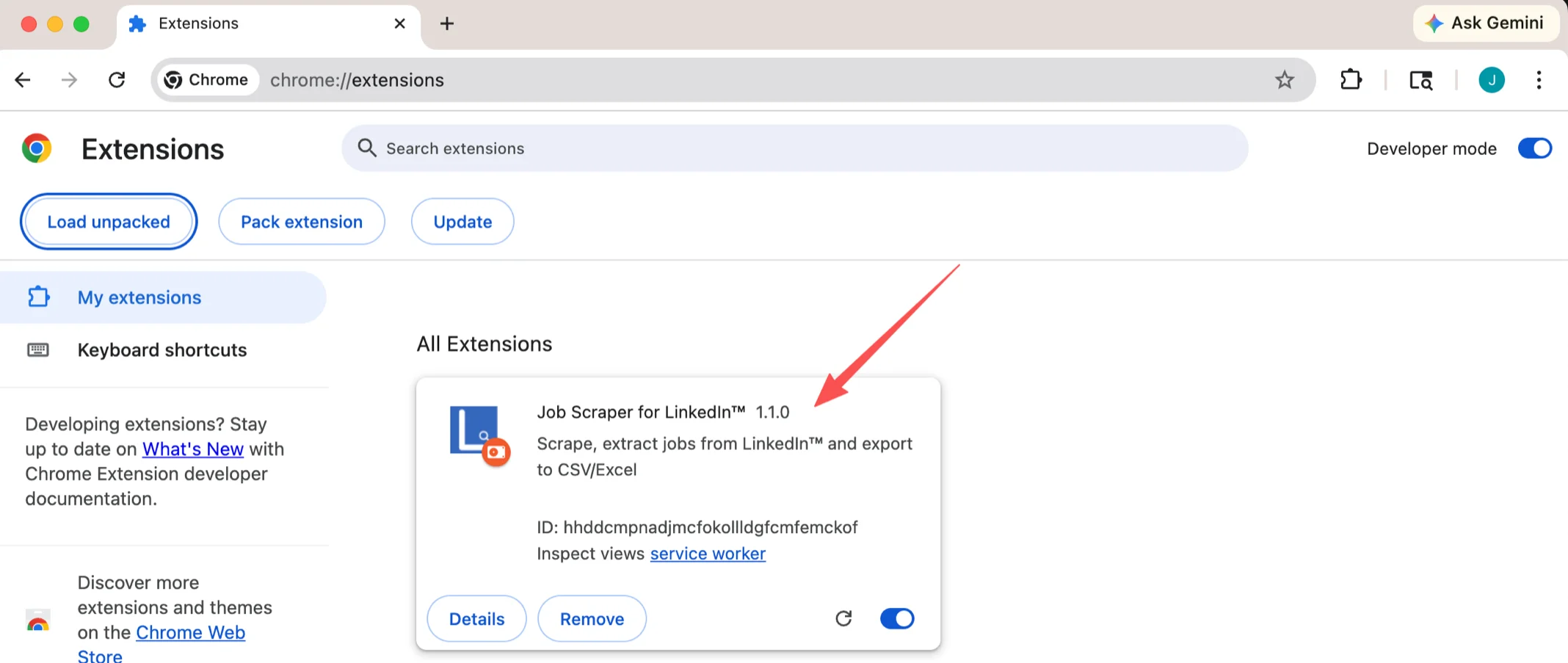The height and width of the screenshot is (663, 1568).
Task: Click the Job Scraper extension icon
Action: (x=479, y=435)
